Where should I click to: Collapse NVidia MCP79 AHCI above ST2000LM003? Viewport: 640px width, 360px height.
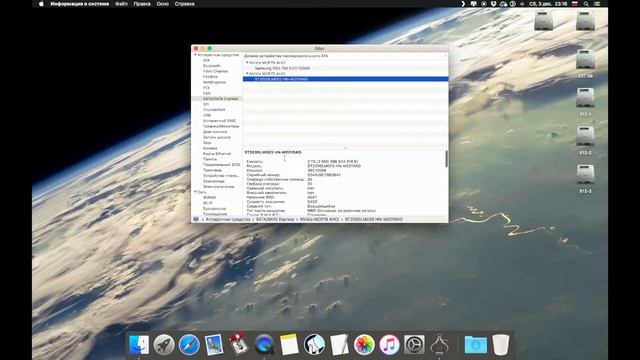pyautogui.click(x=247, y=73)
